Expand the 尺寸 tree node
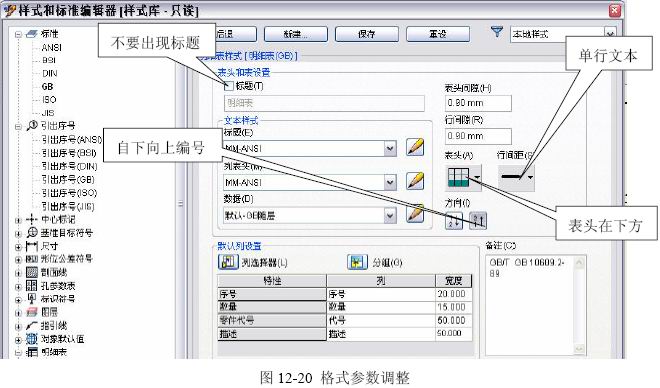This screenshot has height=388, width=660. tap(18, 247)
